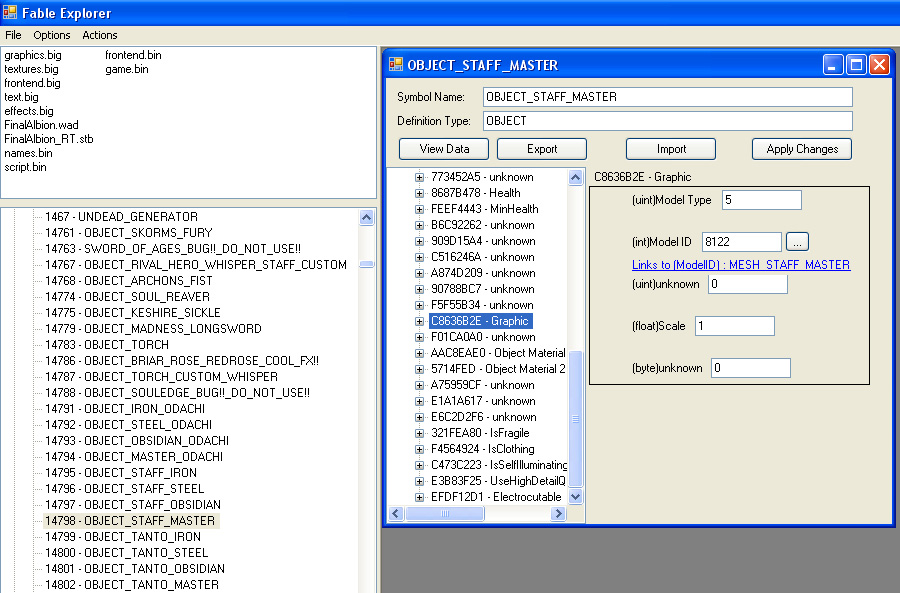
Task: Click the Fable Explorer title bar icon
Action: 12,13
